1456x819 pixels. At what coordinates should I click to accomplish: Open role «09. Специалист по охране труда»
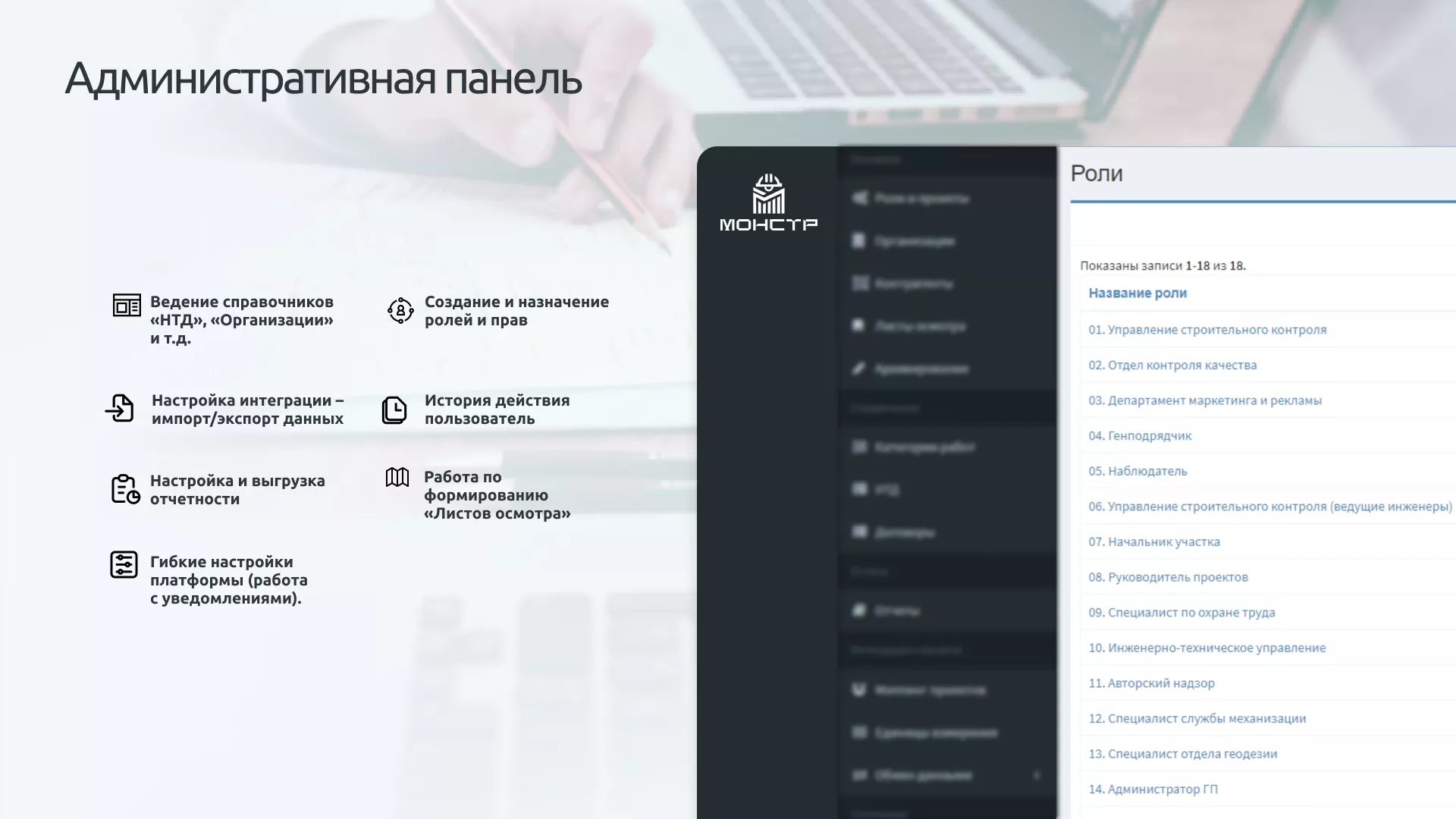[x=1181, y=612]
